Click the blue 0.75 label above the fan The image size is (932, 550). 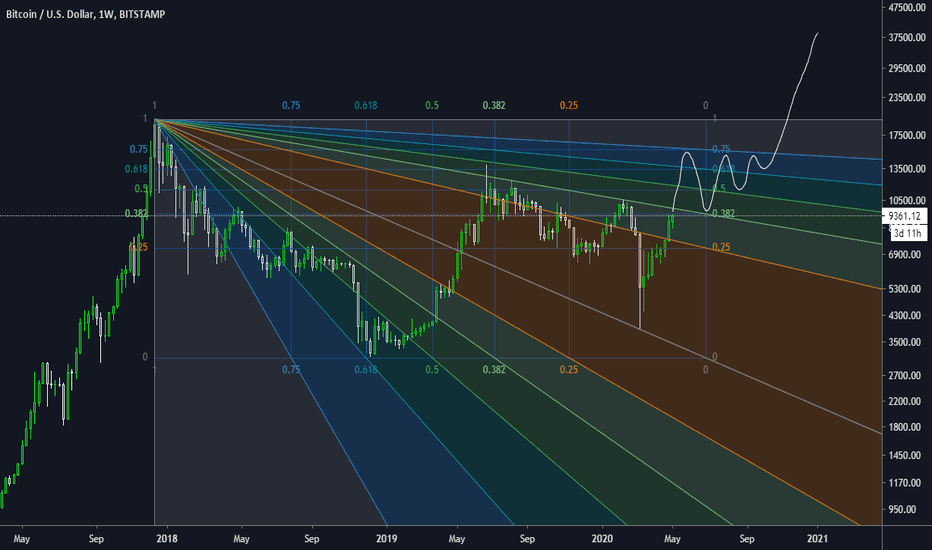click(291, 105)
